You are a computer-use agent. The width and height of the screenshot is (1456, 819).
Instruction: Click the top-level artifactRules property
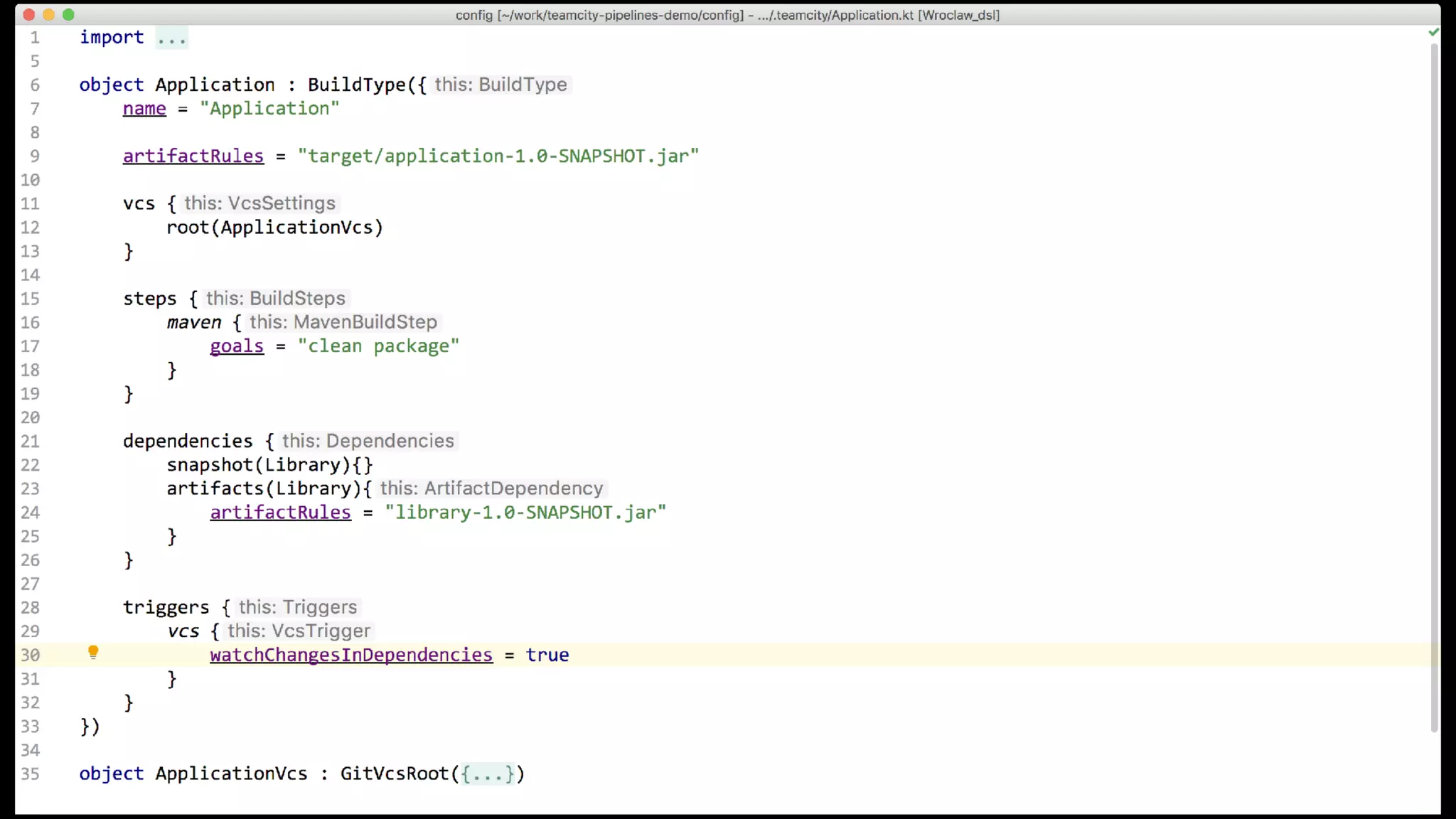click(193, 156)
